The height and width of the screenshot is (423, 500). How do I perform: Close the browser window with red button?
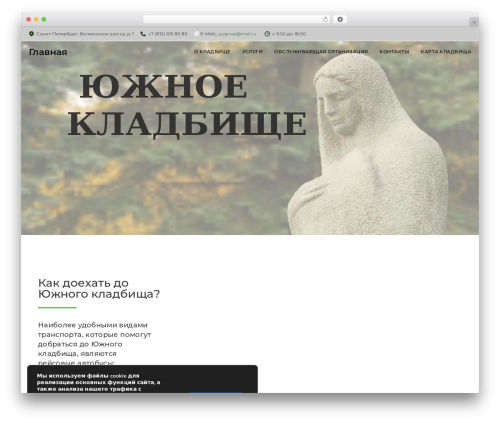(x=29, y=20)
